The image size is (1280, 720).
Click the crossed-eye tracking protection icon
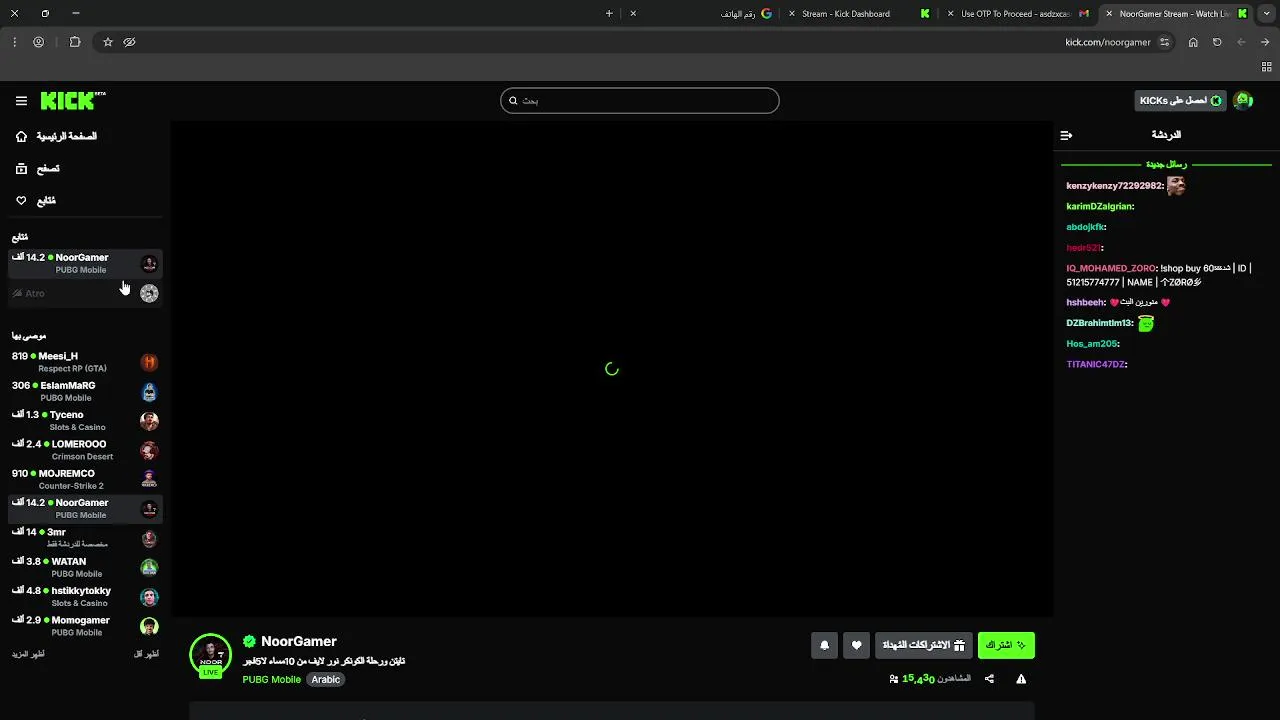(x=129, y=42)
